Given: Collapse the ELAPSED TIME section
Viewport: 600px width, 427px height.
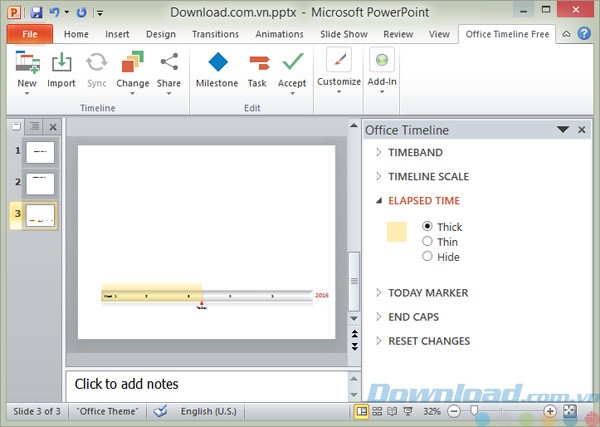Looking at the screenshot, I should pyautogui.click(x=424, y=201).
